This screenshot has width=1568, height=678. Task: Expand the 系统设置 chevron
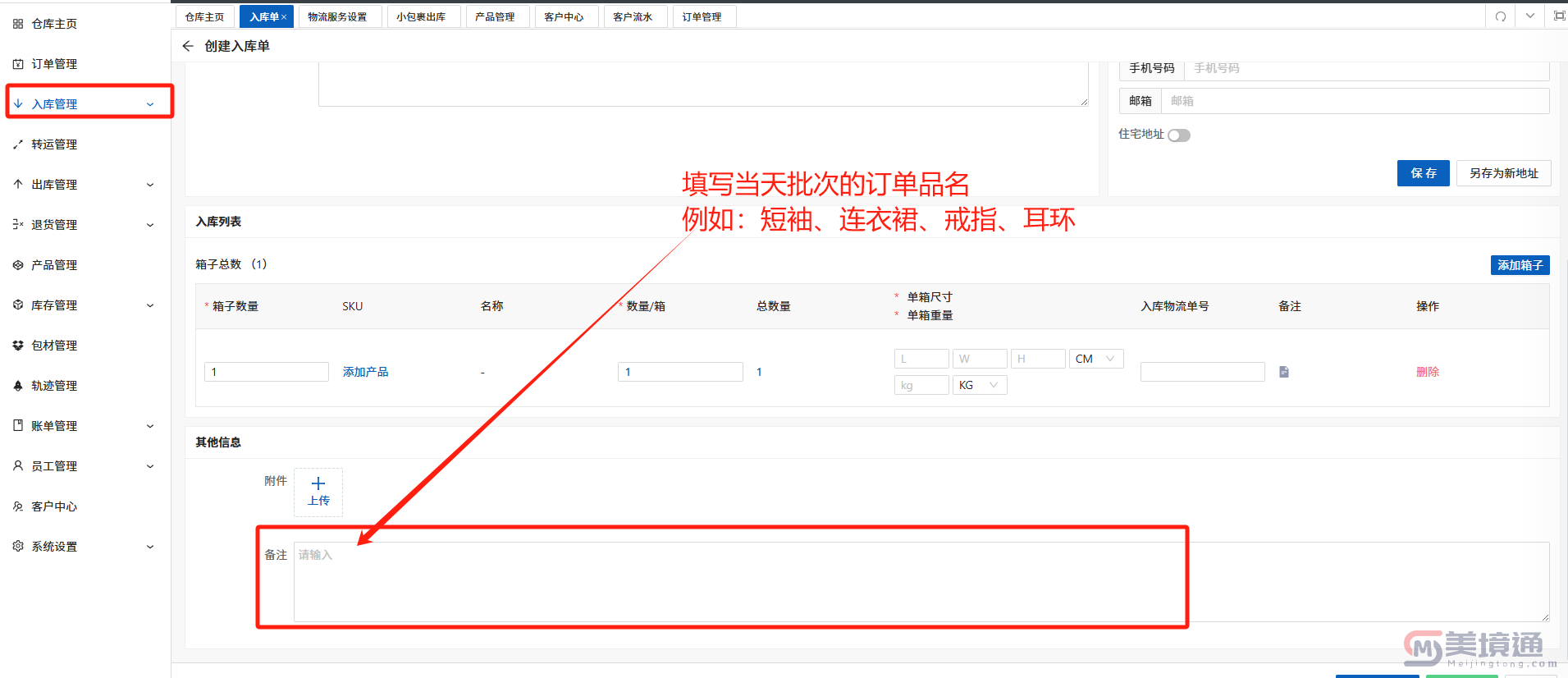click(x=150, y=547)
